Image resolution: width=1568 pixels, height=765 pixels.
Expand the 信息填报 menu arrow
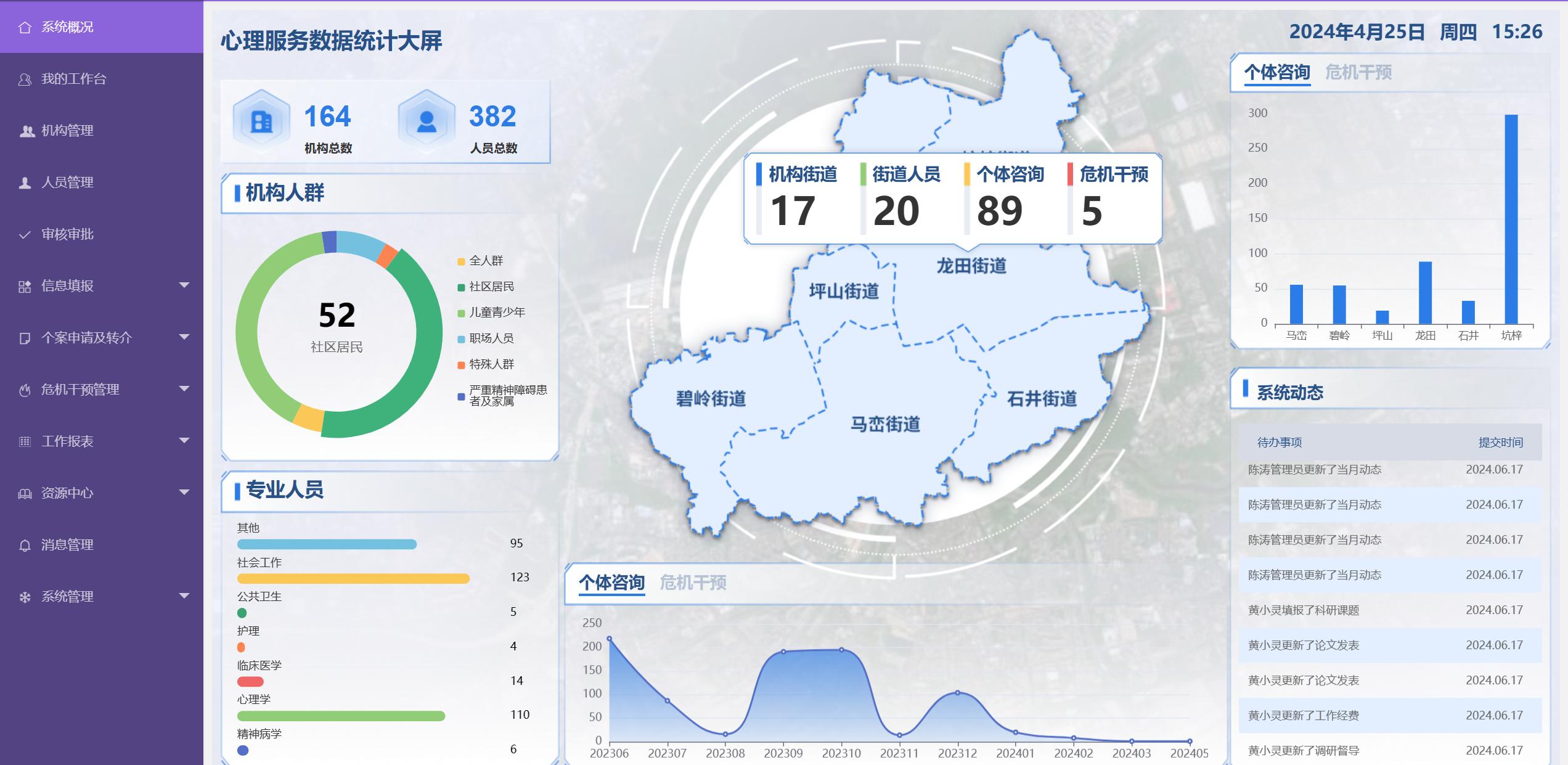184,285
